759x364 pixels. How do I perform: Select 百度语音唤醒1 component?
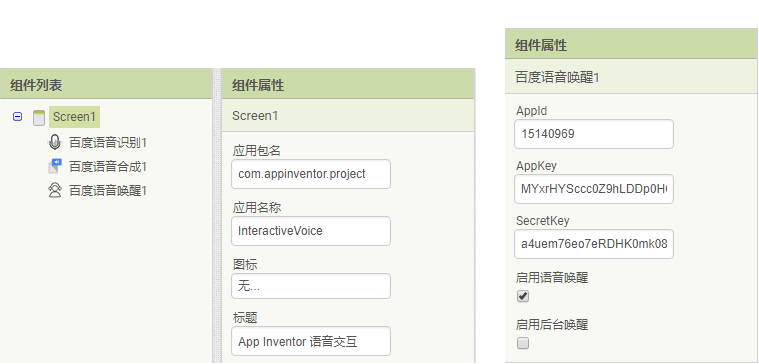coord(108,191)
